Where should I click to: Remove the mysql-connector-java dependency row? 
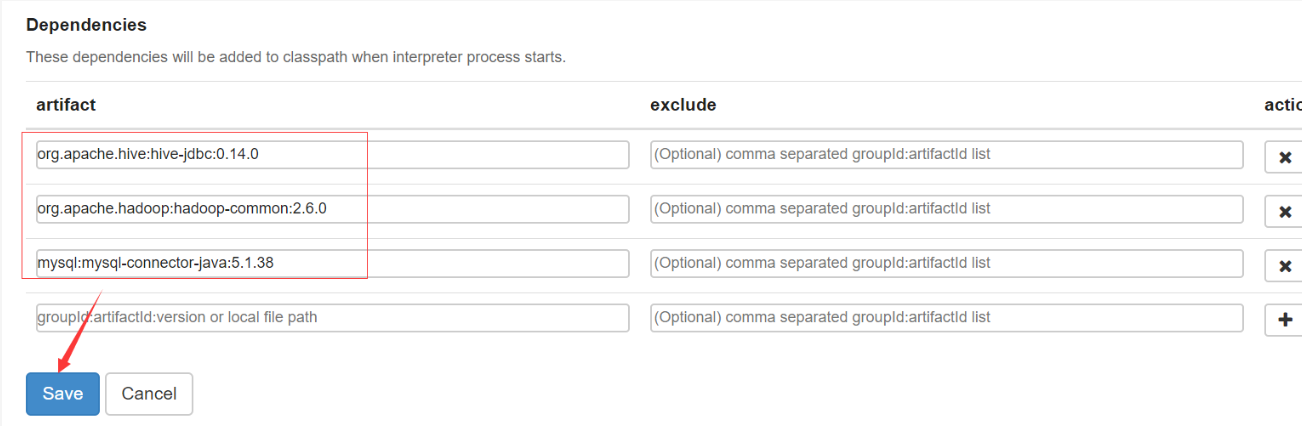pos(1284,265)
